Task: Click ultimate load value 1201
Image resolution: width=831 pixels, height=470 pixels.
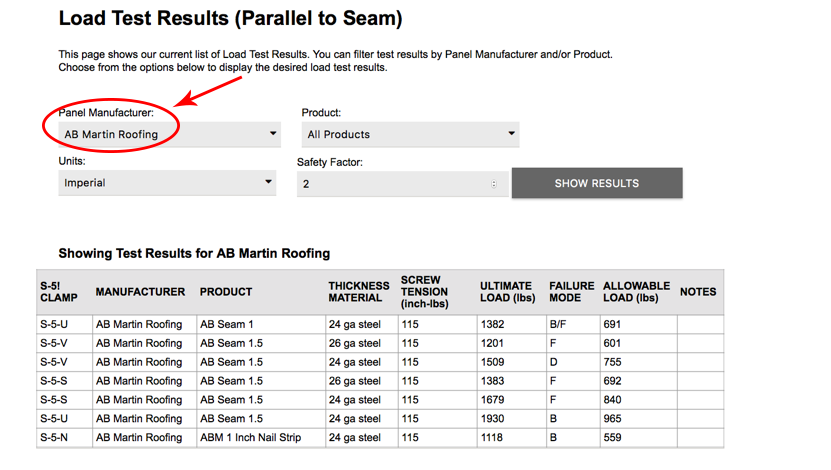Action: (x=492, y=343)
